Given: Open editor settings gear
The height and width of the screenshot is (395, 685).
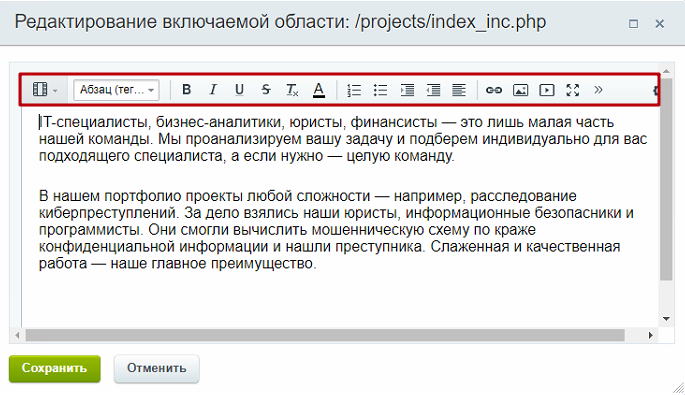Looking at the screenshot, I should pos(655,90).
